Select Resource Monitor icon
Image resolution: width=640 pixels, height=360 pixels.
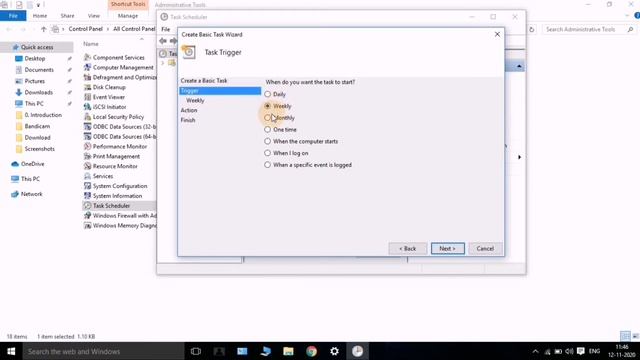point(87,166)
